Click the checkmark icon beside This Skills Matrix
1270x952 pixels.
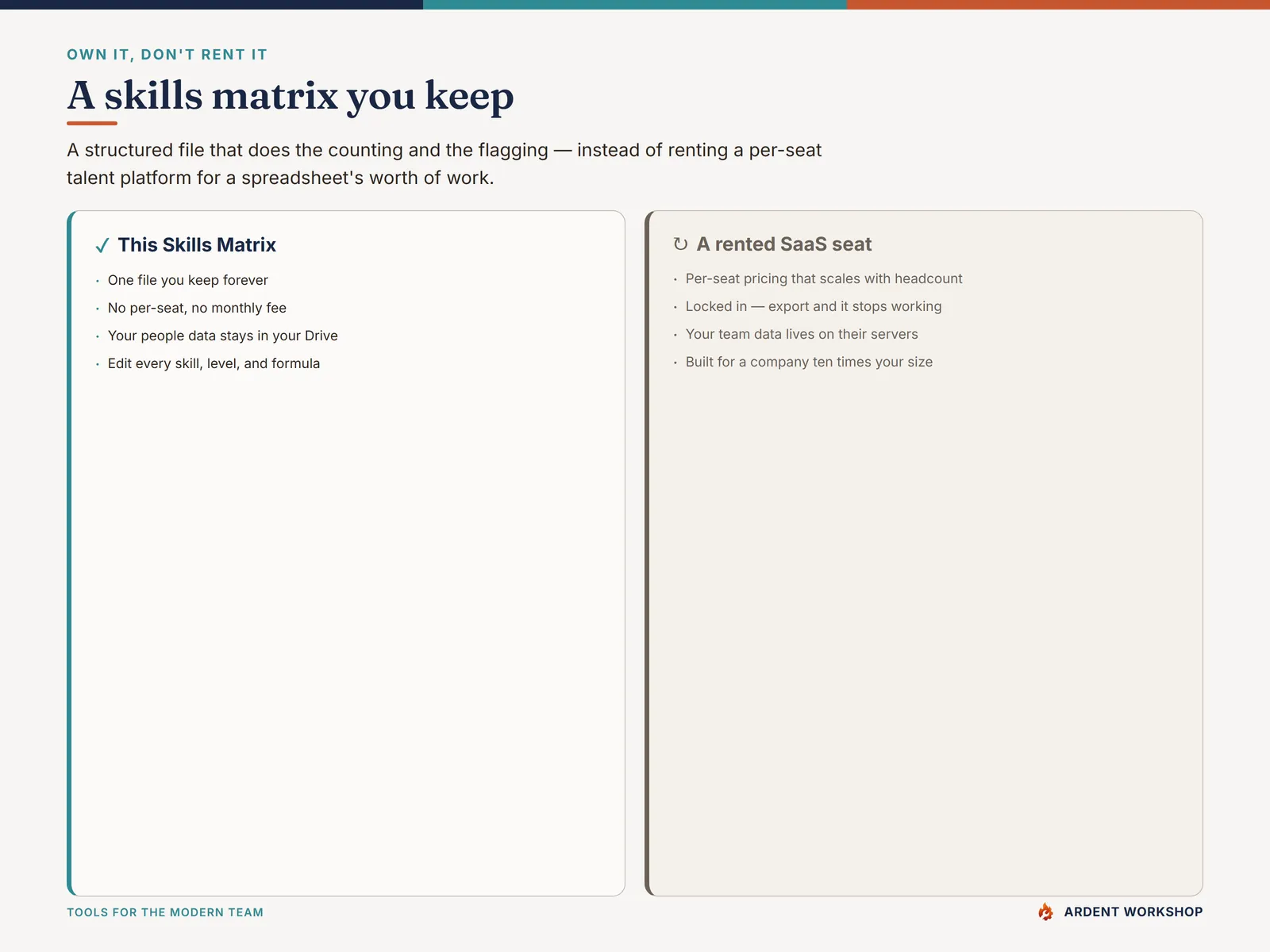pyautogui.click(x=102, y=246)
